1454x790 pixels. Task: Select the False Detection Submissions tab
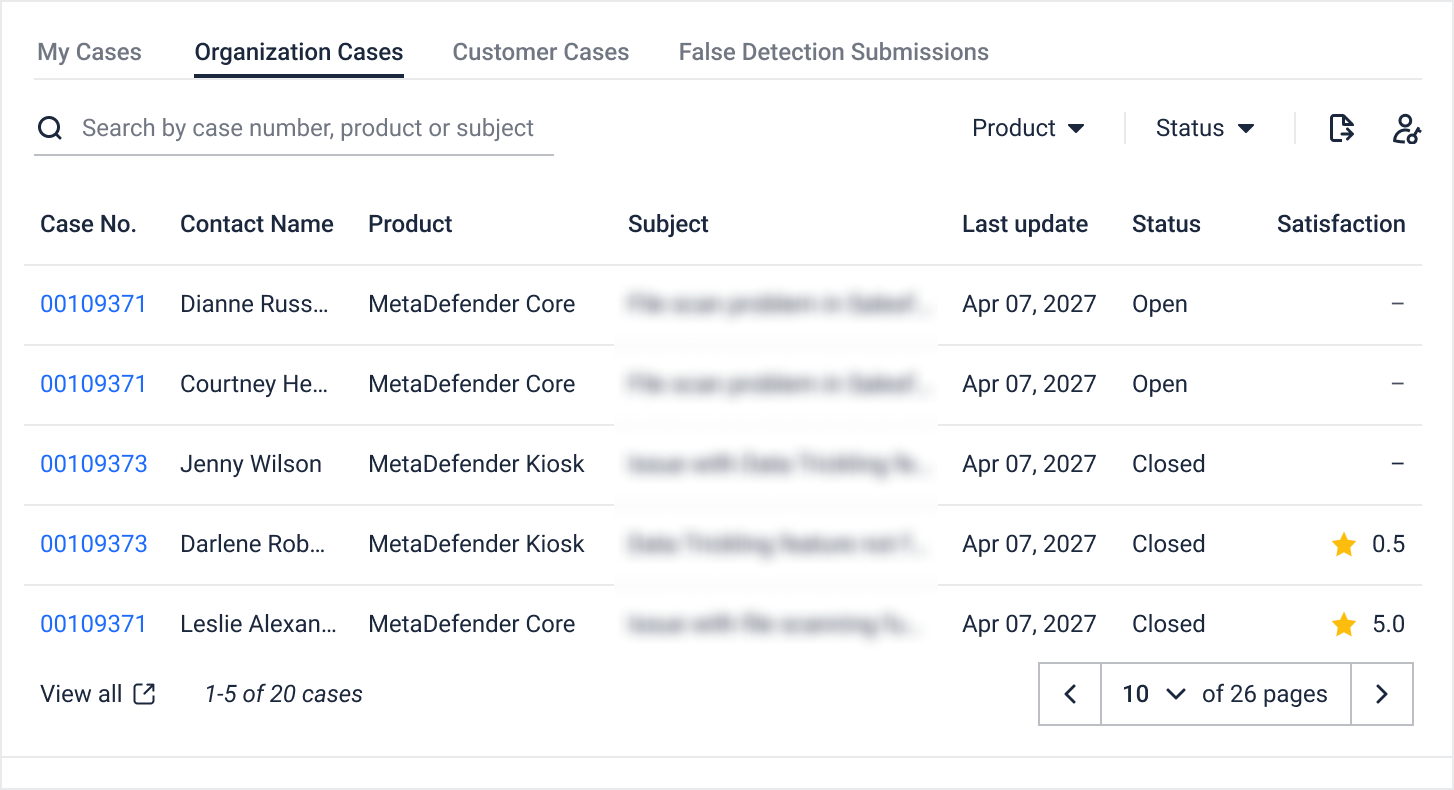(x=833, y=52)
